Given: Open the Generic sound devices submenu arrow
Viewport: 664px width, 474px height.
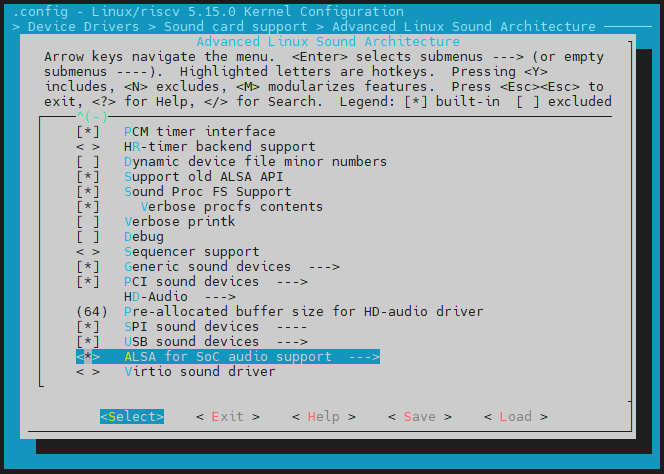Looking at the screenshot, I should 324,267.
